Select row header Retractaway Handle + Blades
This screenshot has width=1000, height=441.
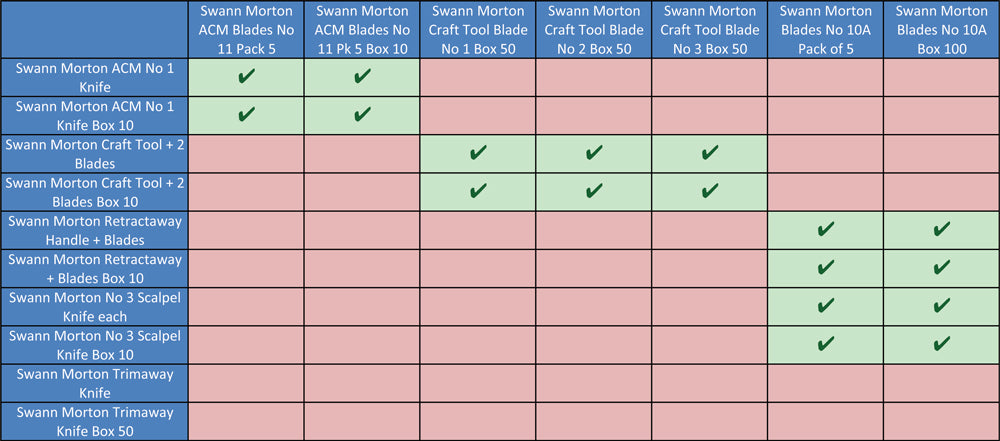[94, 230]
